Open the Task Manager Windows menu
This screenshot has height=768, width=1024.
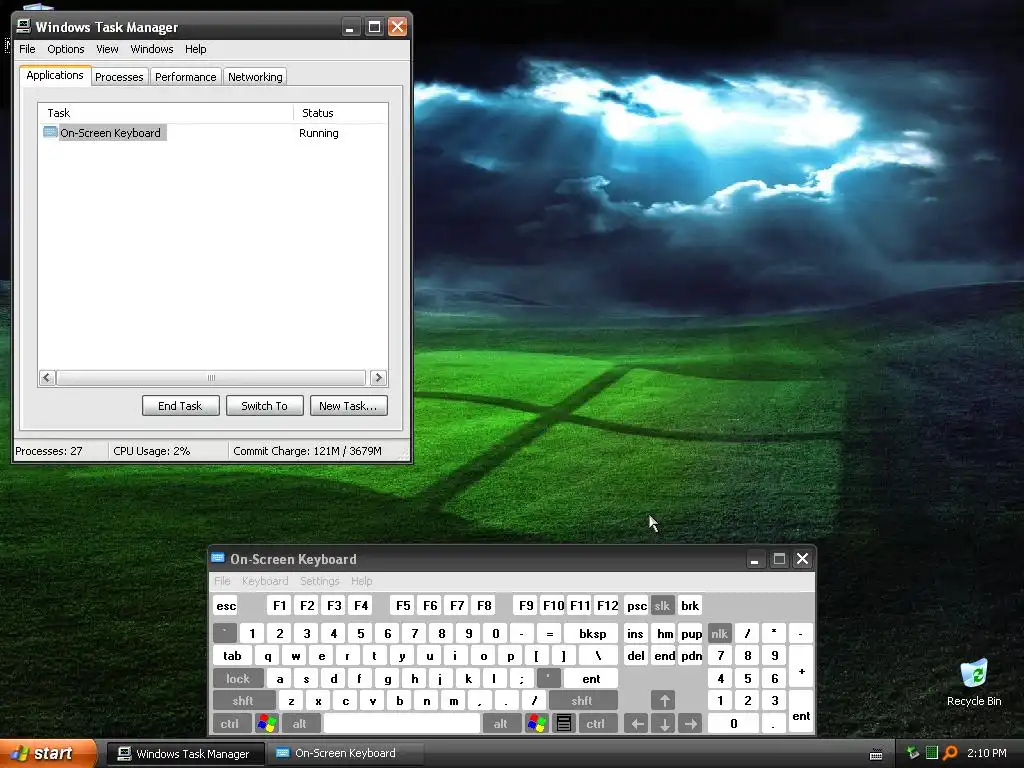pos(152,49)
